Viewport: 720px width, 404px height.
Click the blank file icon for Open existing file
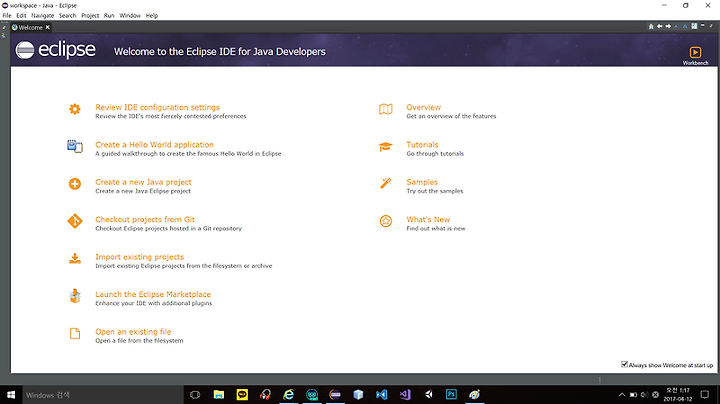74,333
